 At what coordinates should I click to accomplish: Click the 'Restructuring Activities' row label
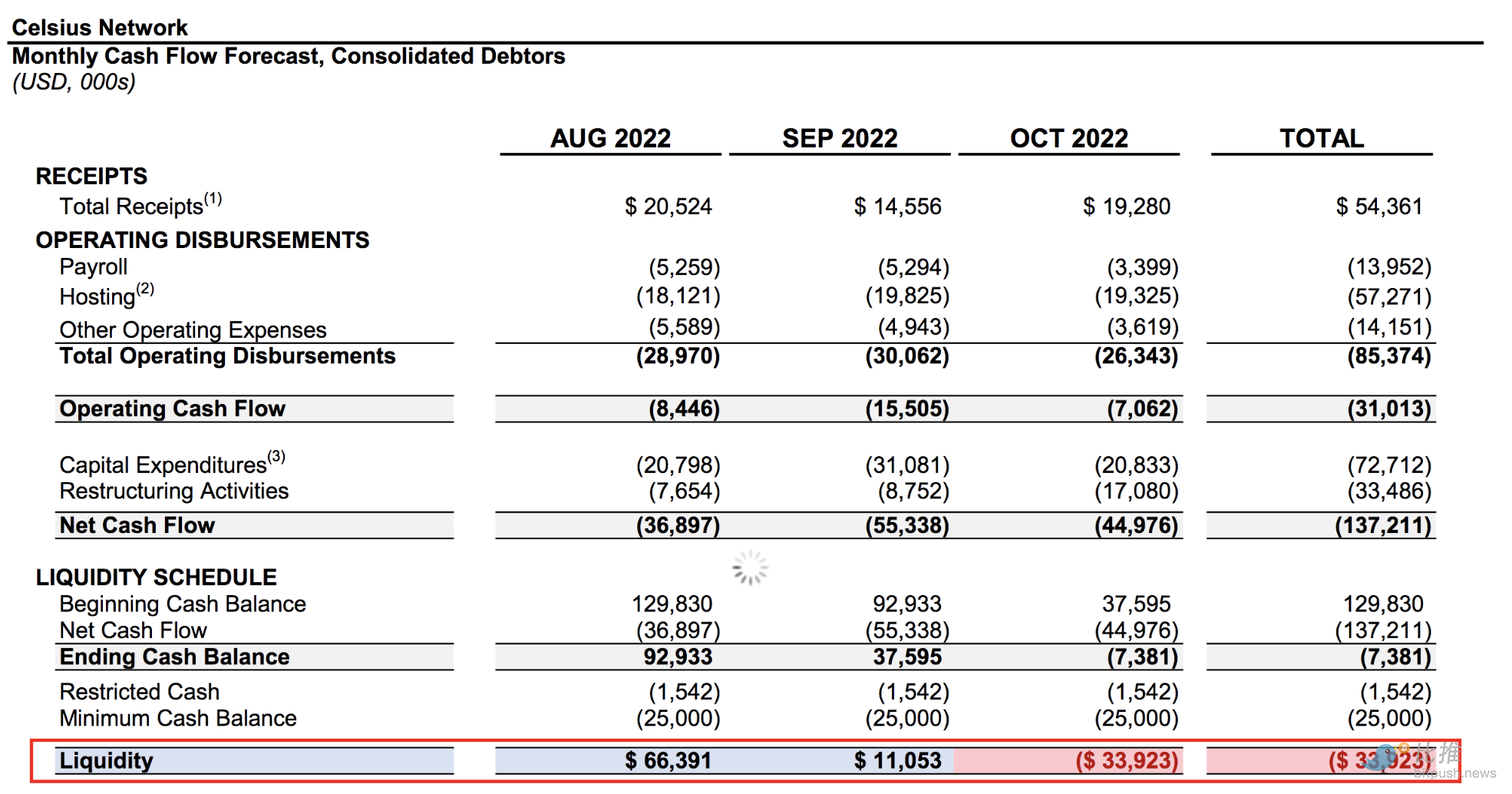point(174,491)
